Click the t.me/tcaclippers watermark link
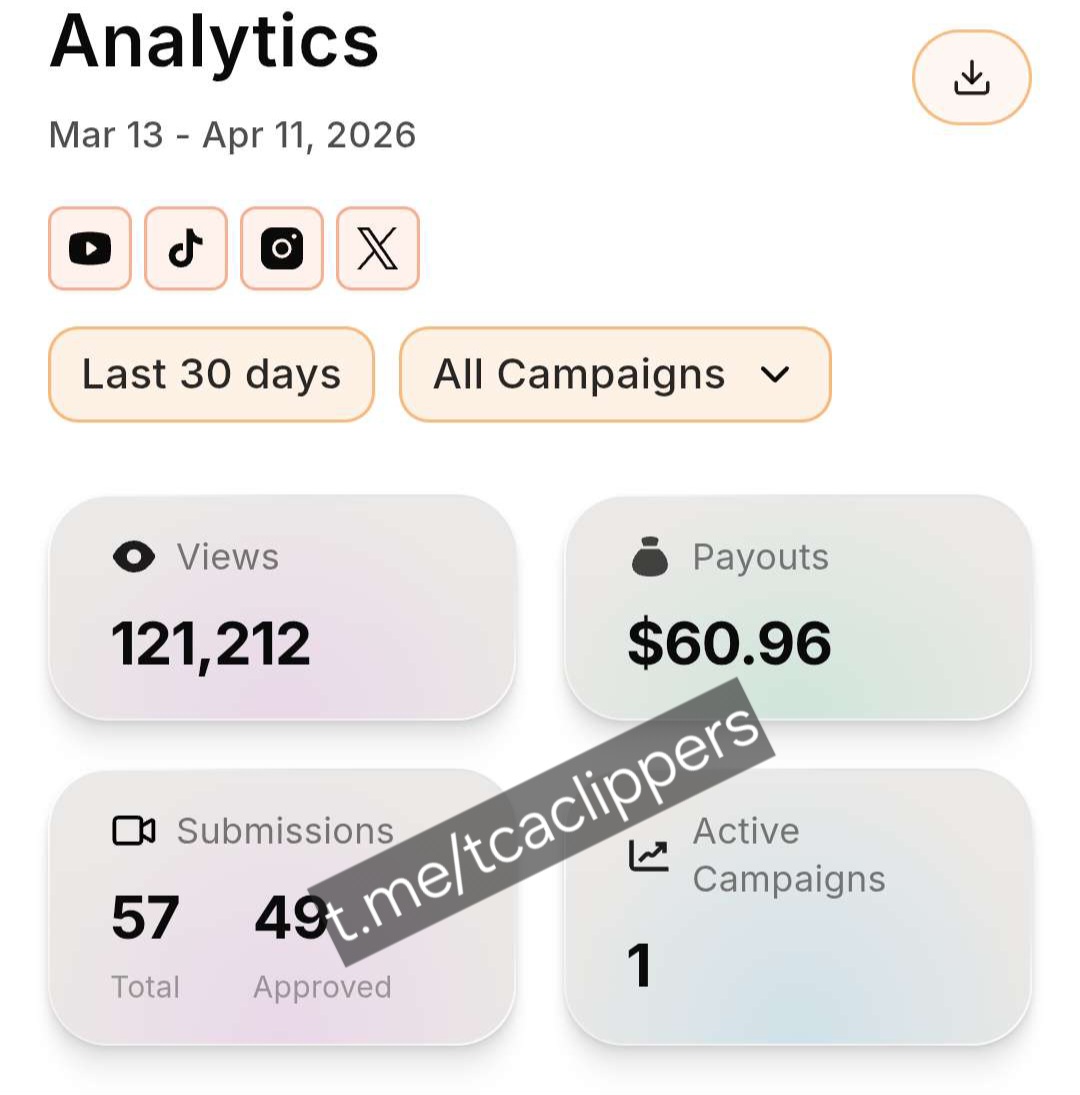Image resolution: width=1080 pixels, height=1095 pixels. [542, 822]
